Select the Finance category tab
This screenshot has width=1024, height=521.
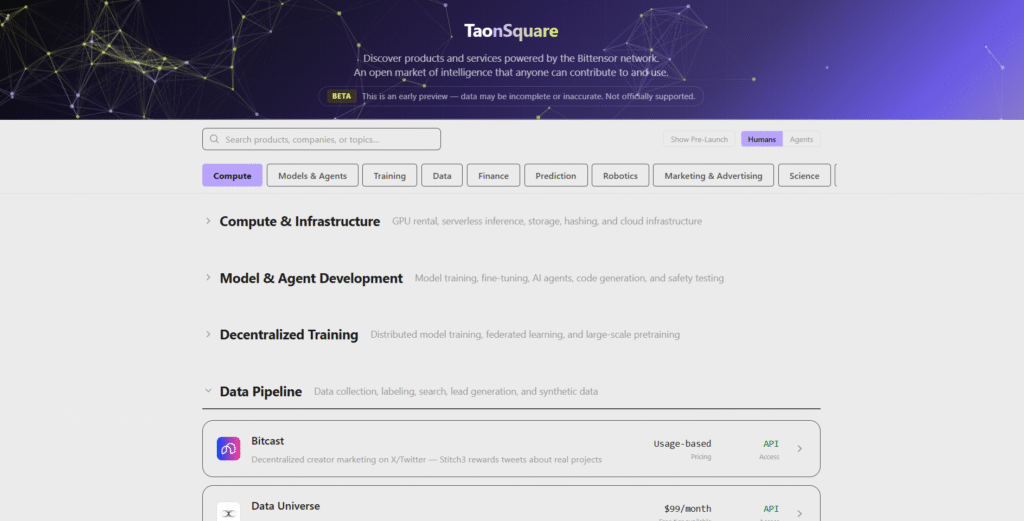493,176
